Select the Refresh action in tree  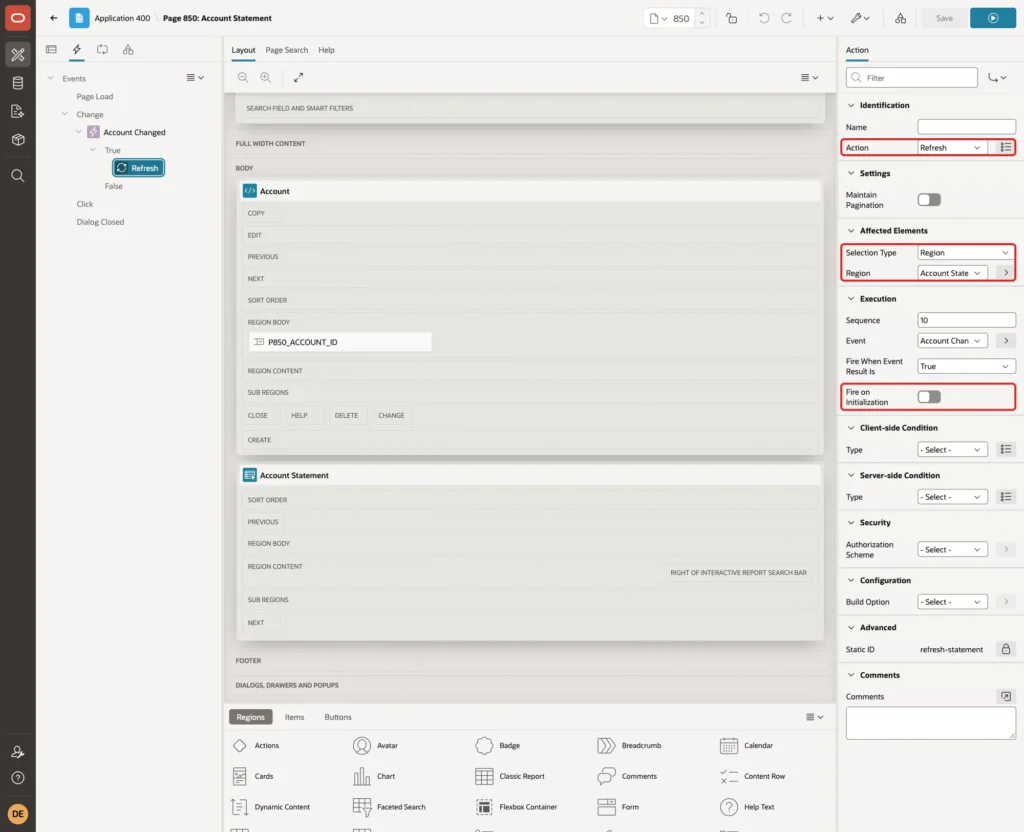click(x=138, y=168)
